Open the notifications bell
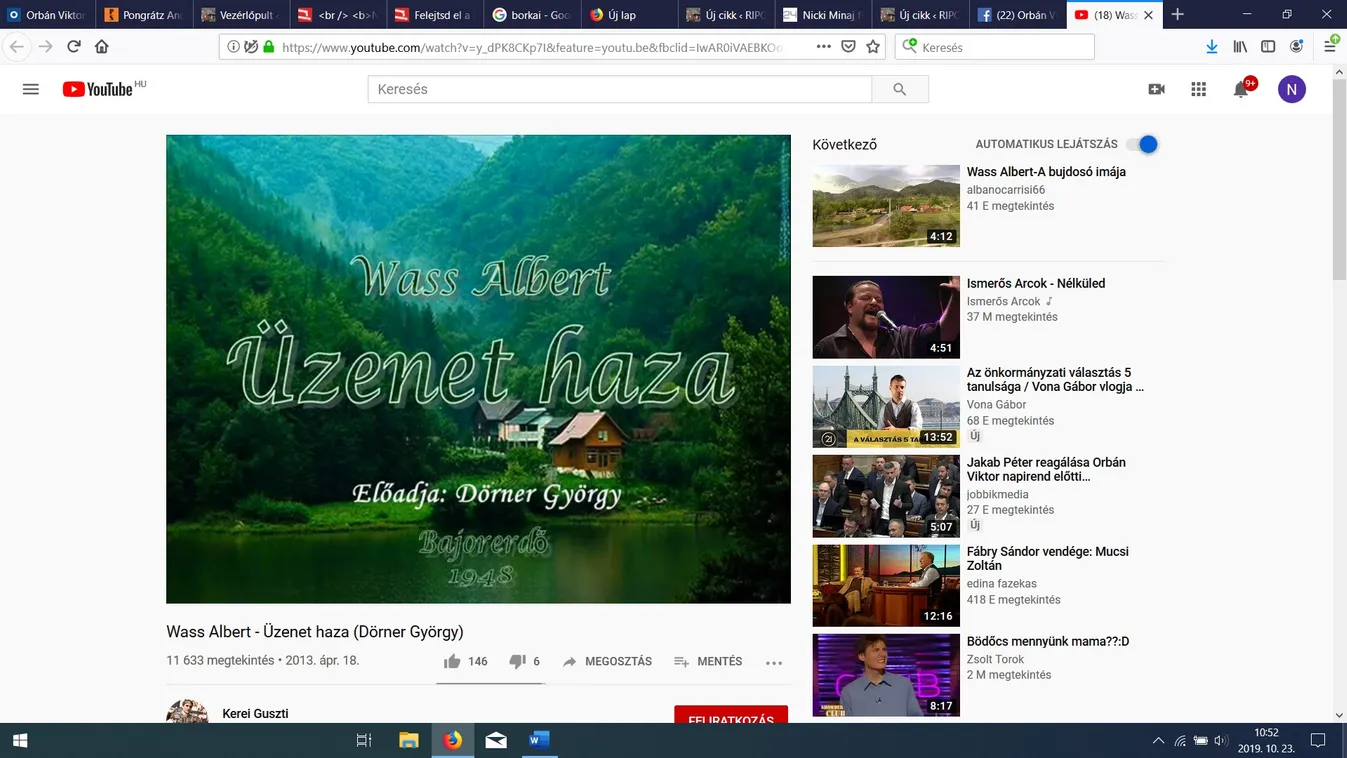Viewport: 1347px width, 758px height. click(x=1241, y=89)
